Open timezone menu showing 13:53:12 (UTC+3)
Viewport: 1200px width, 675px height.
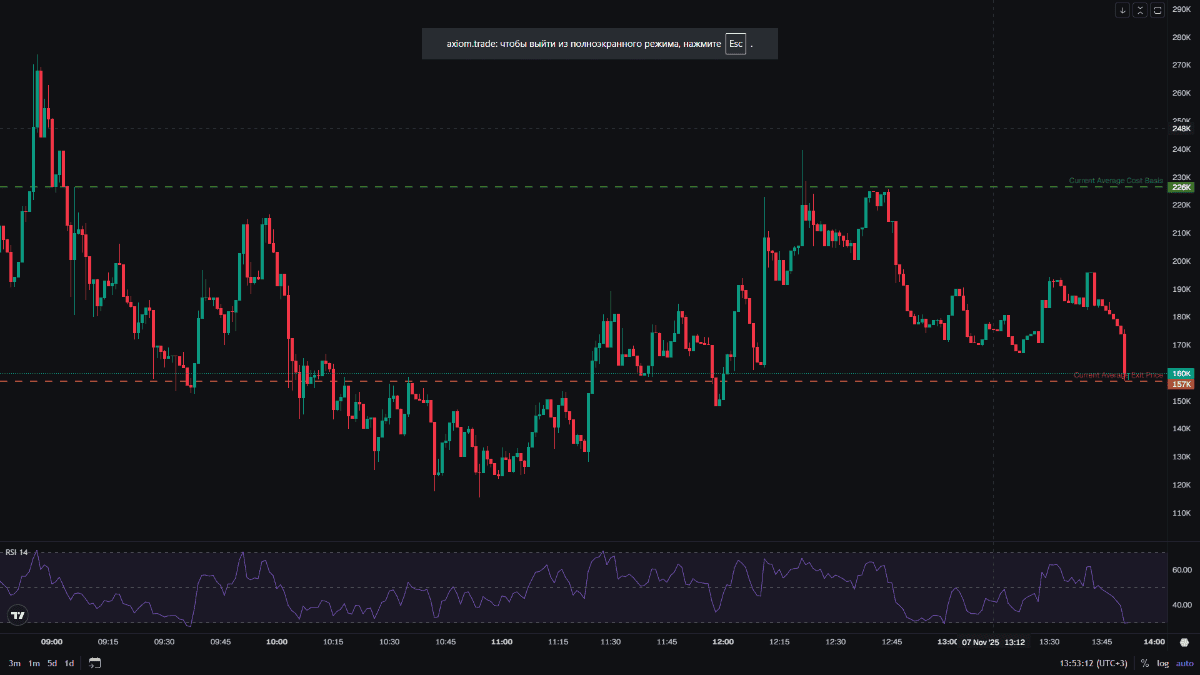point(1093,663)
